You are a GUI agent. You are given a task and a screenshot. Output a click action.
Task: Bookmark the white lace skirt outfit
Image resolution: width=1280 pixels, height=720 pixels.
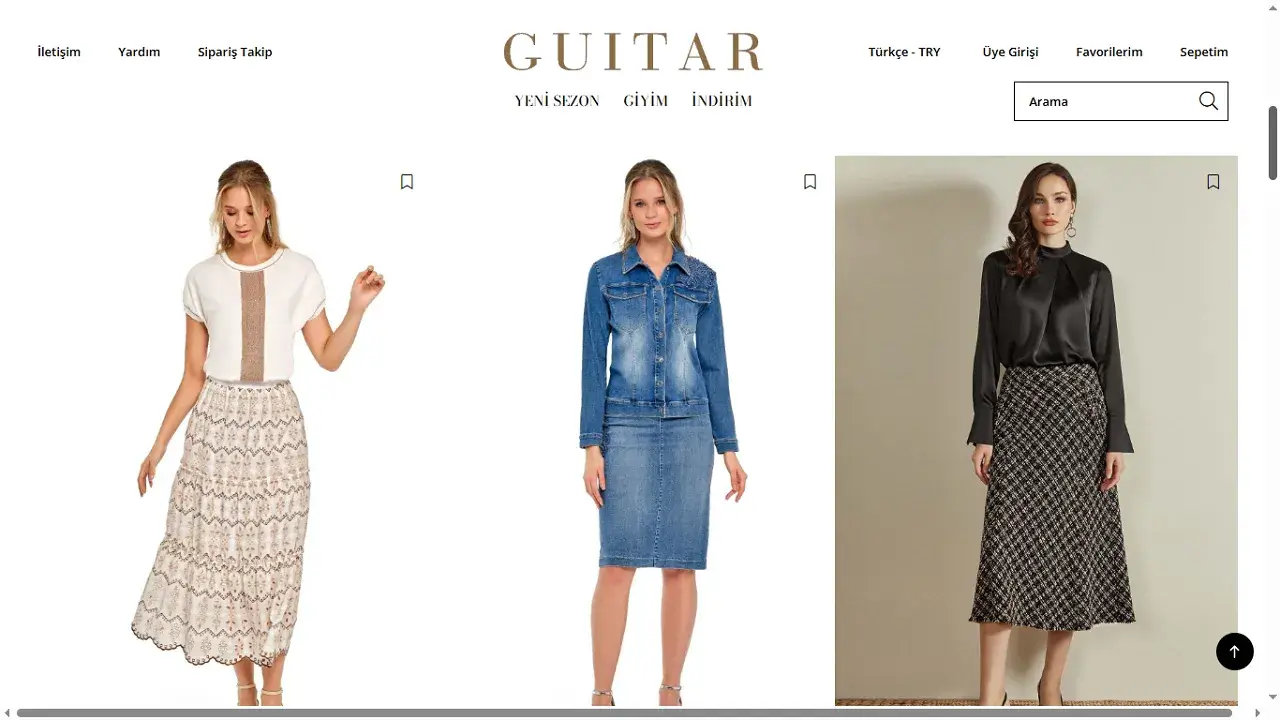(x=407, y=182)
